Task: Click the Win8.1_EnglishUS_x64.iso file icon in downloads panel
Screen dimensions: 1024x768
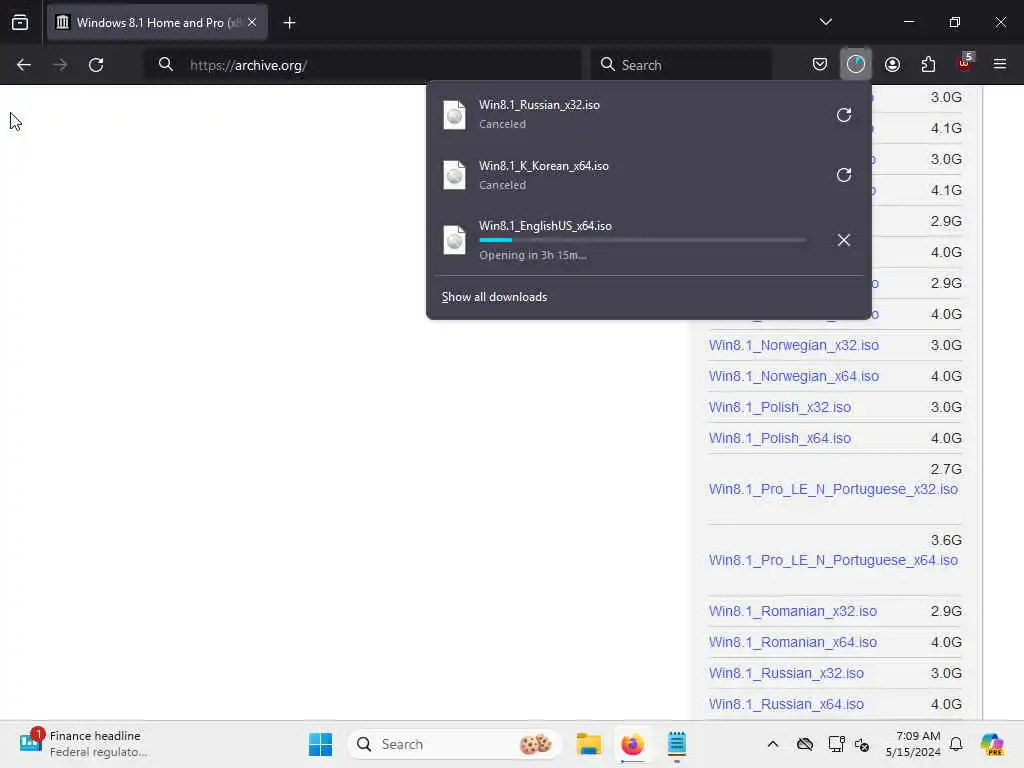Action: click(455, 240)
